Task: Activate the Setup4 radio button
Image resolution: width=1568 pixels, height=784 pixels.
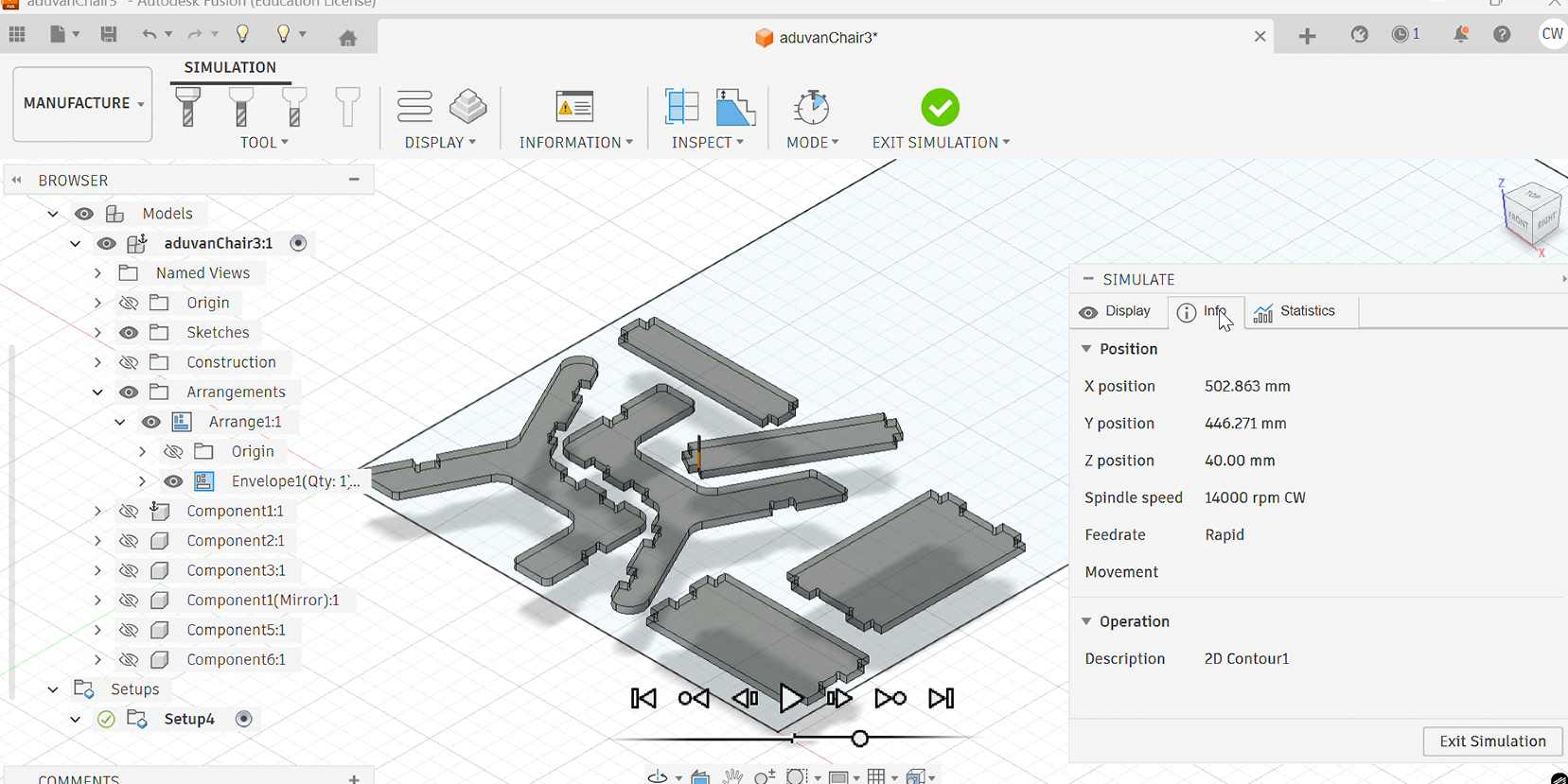Action: click(244, 719)
